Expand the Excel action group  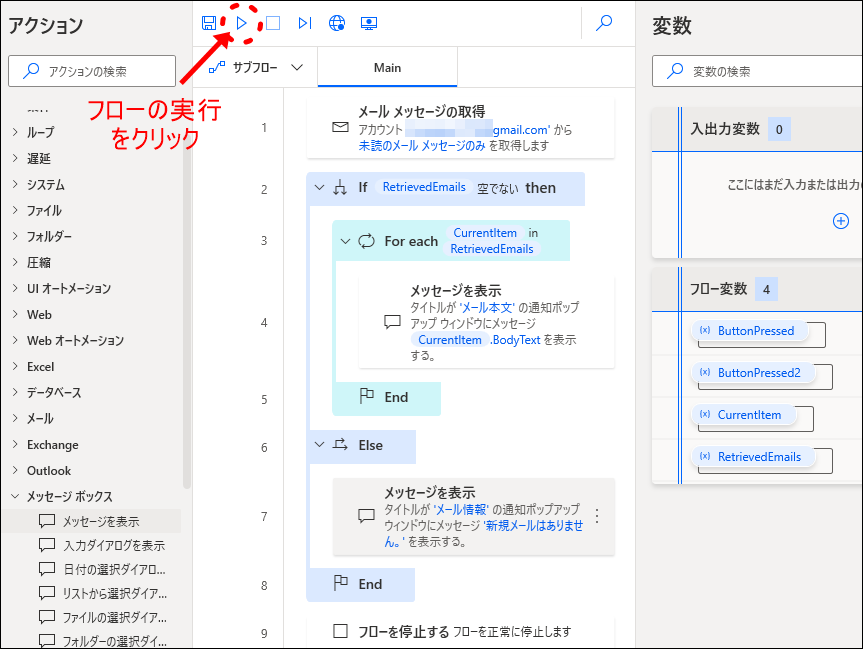tap(15, 367)
